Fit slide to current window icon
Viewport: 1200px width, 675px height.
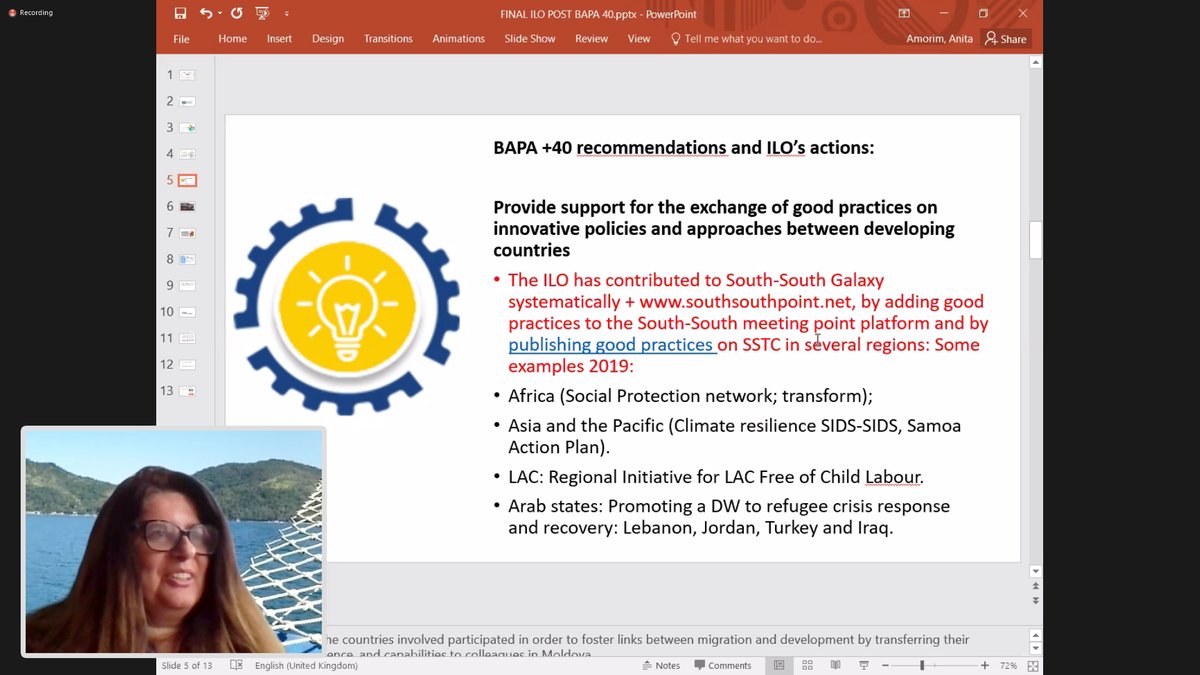click(1035, 665)
